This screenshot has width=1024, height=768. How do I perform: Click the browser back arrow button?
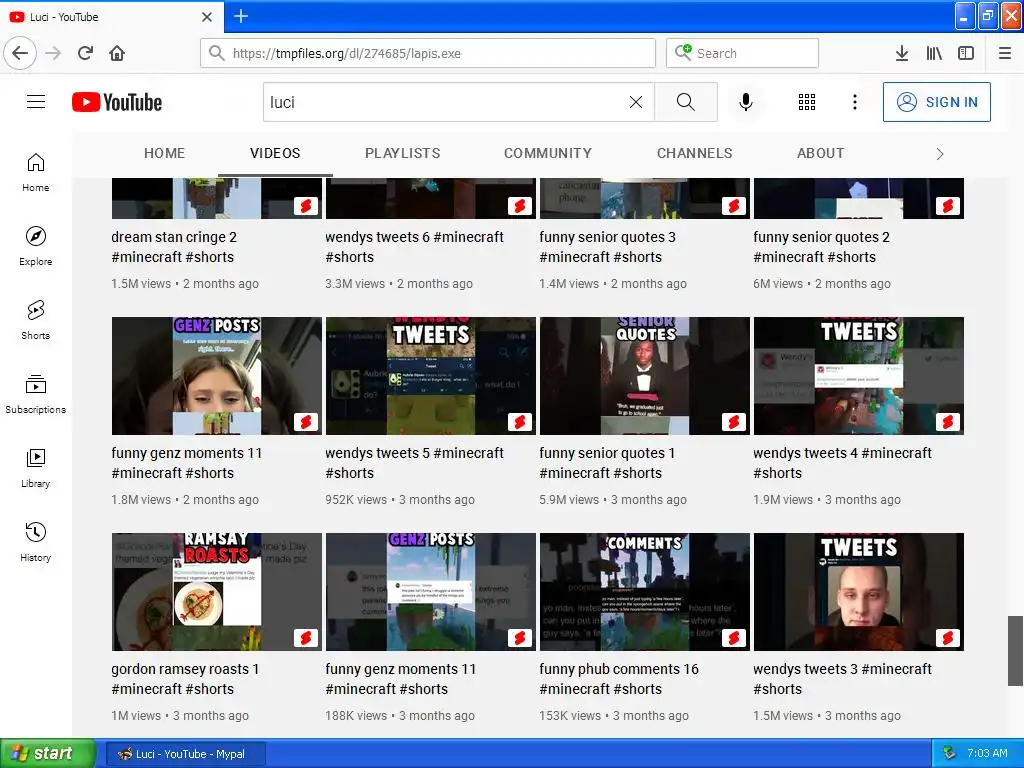pos(20,53)
